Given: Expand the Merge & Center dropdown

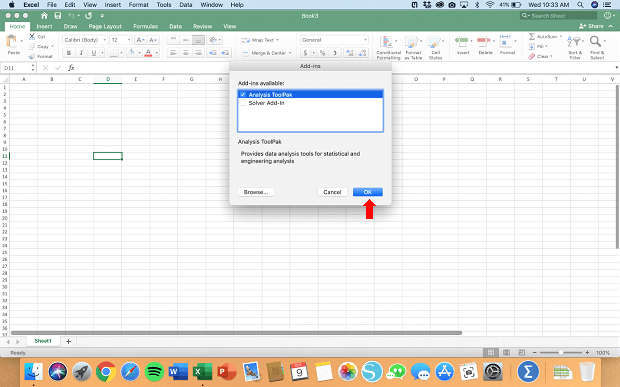Looking at the screenshot, I should coord(290,53).
